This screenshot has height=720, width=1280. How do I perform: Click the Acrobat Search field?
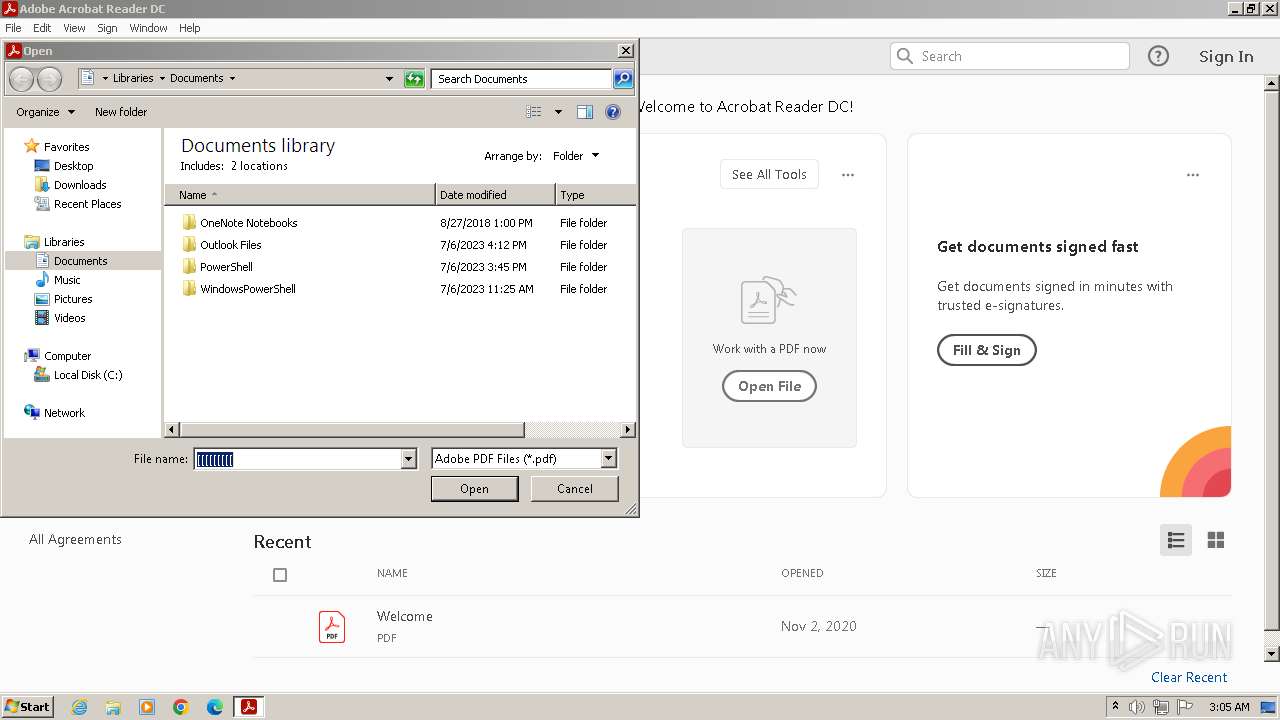pyautogui.click(x=1010, y=56)
